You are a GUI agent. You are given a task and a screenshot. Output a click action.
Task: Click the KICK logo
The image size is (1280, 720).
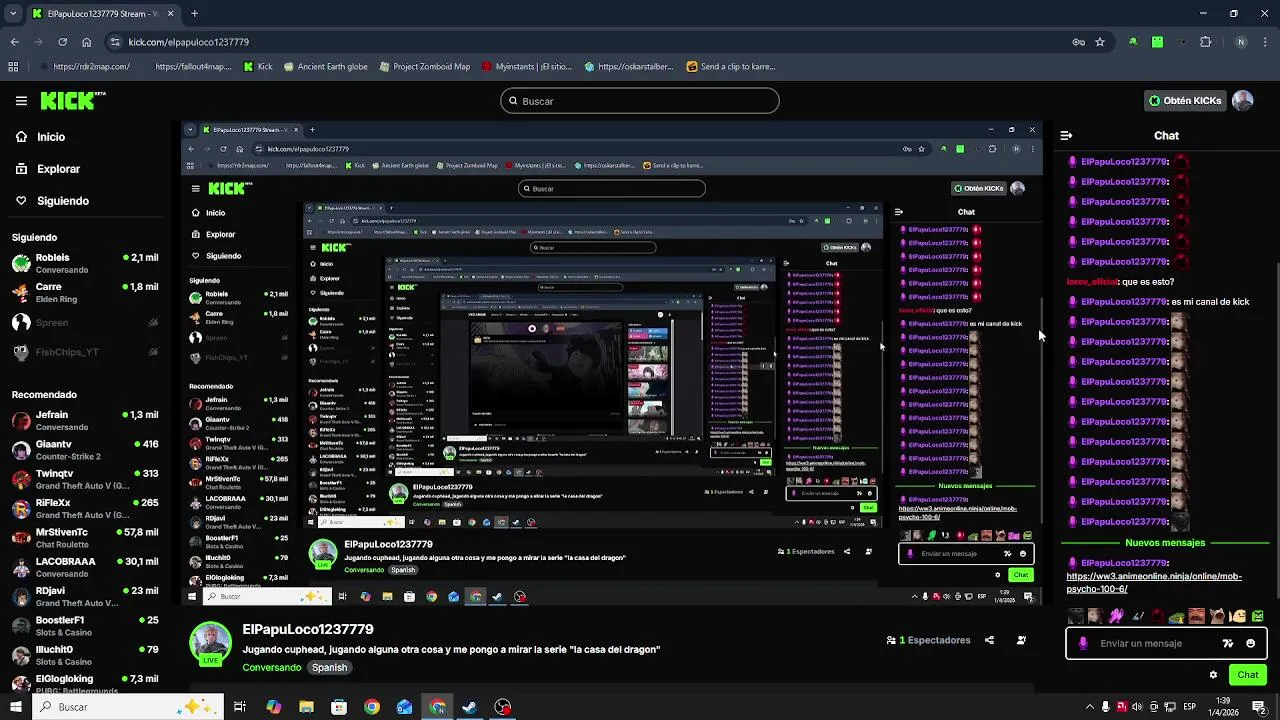72,100
